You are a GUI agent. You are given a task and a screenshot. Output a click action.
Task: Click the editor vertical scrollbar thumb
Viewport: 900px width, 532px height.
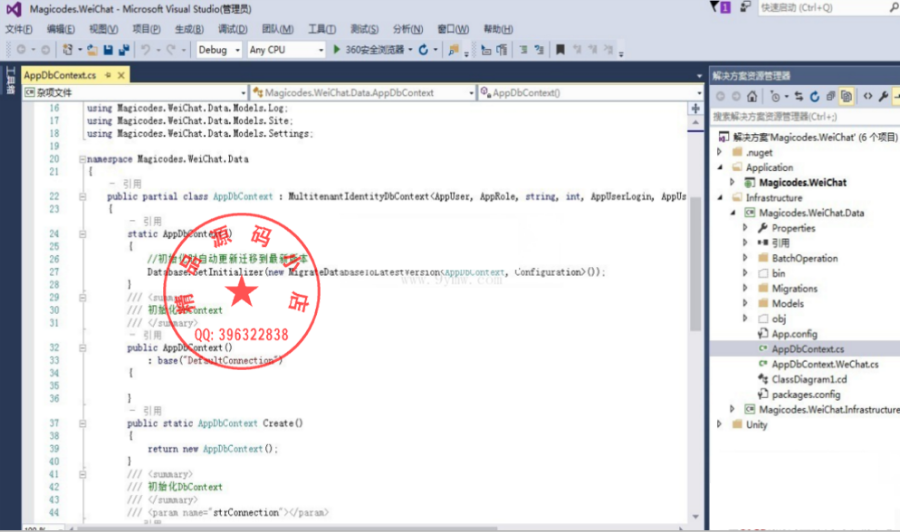(x=695, y=264)
